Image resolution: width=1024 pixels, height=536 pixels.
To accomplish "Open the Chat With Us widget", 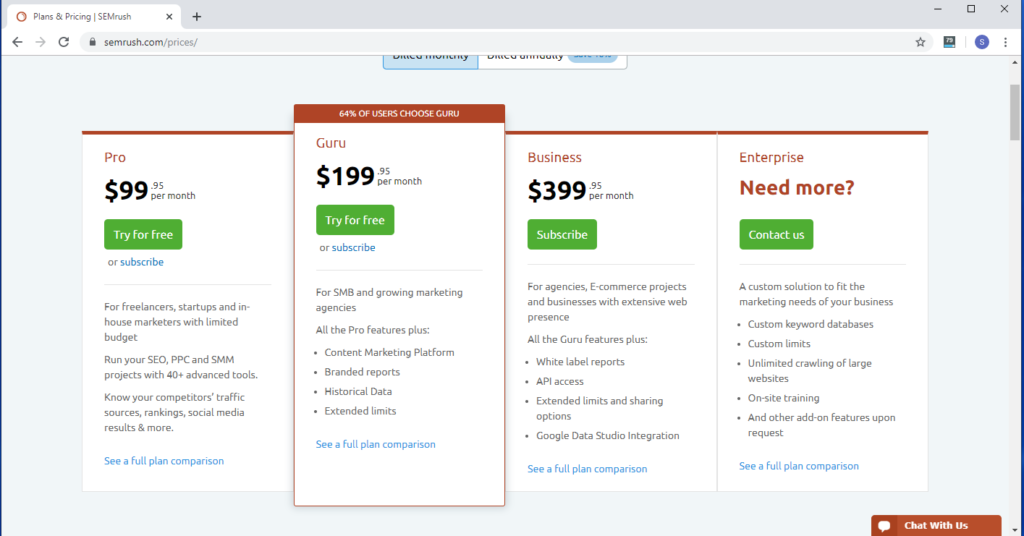I will click(x=936, y=526).
